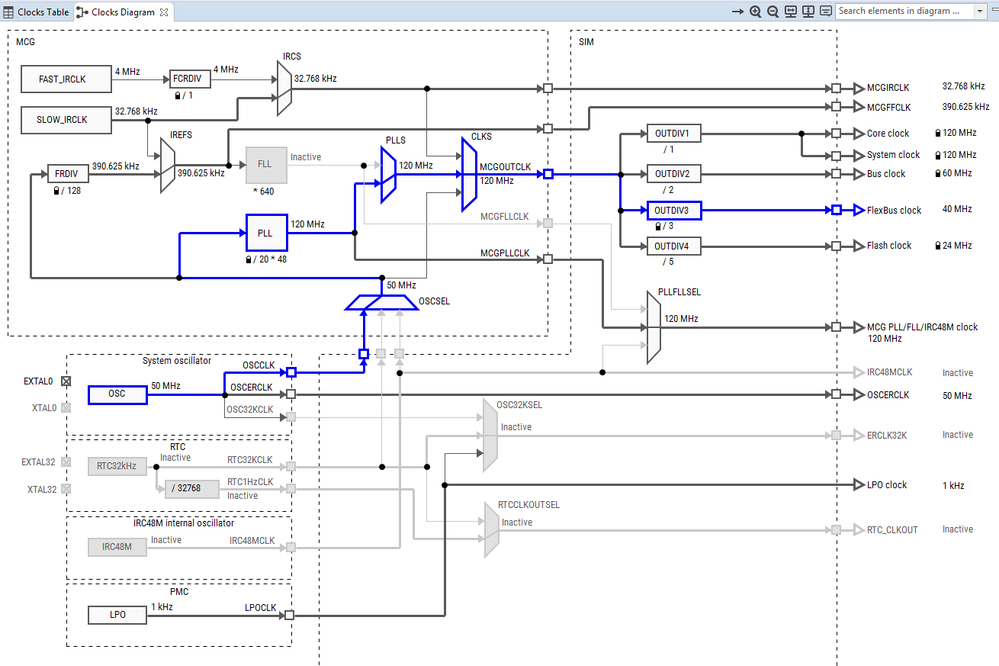
Task: Click the fit-diagram-to-width toolbar icon
Action: [x=789, y=11]
